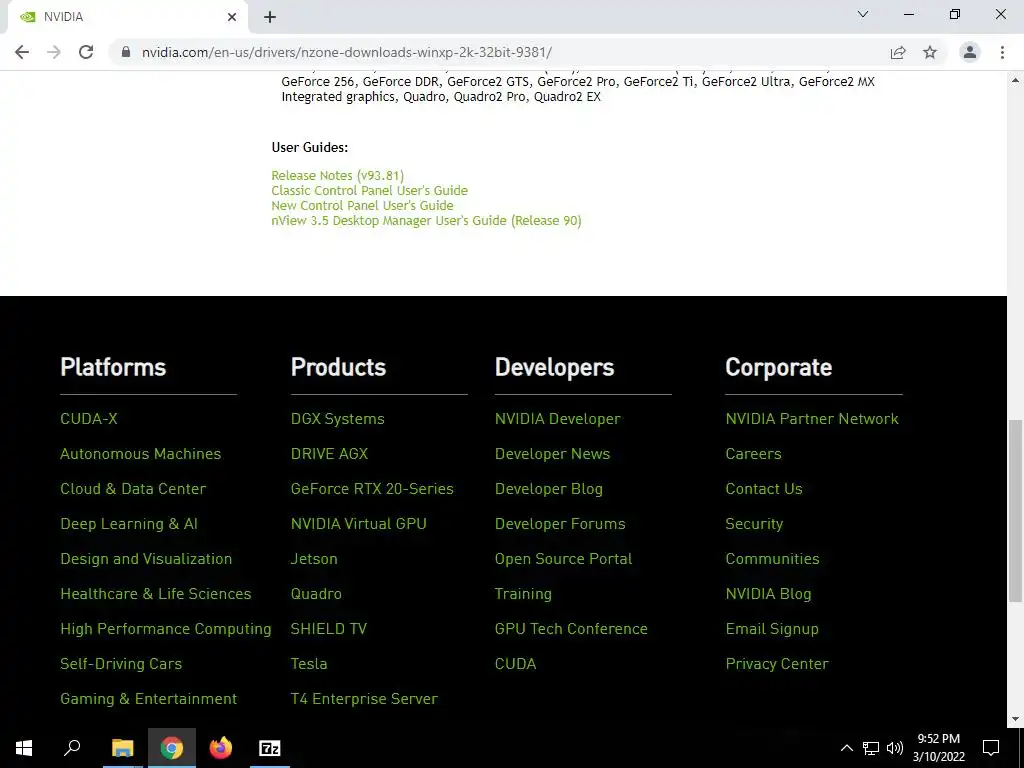Open Design and Visualization link
The width and height of the screenshot is (1024, 768).
[146, 559]
